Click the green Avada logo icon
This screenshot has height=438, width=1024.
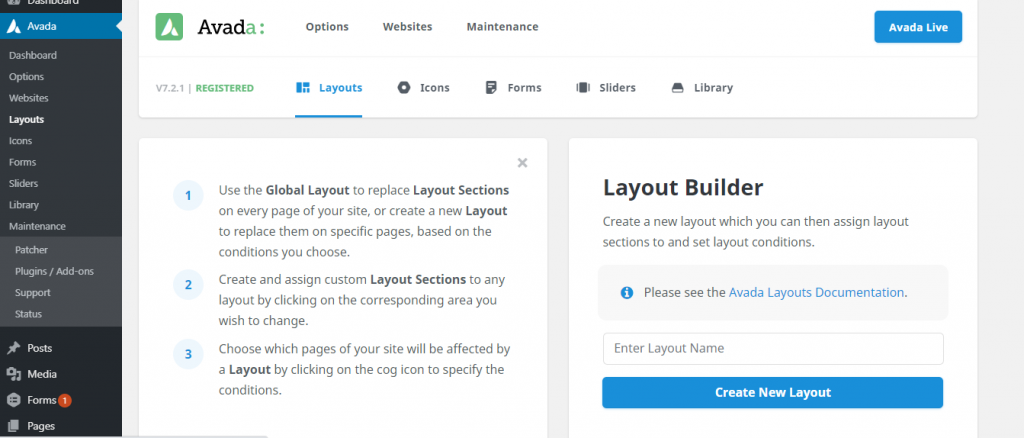click(x=169, y=27)
